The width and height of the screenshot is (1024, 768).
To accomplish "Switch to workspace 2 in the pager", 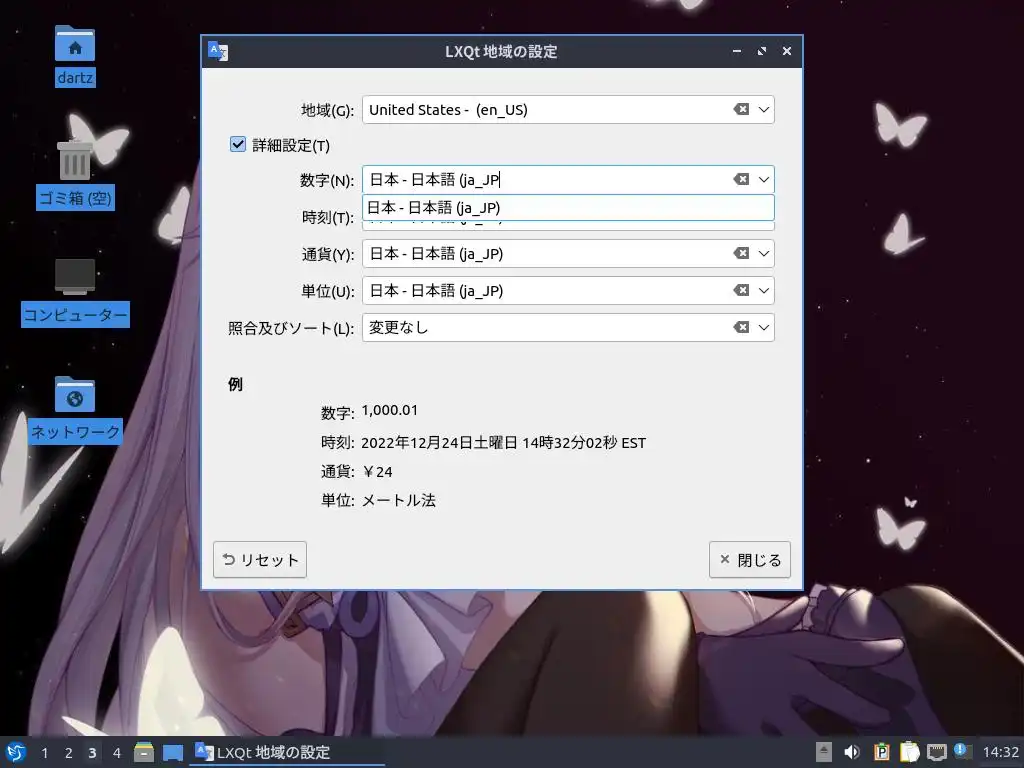I will tap(69, 753).
